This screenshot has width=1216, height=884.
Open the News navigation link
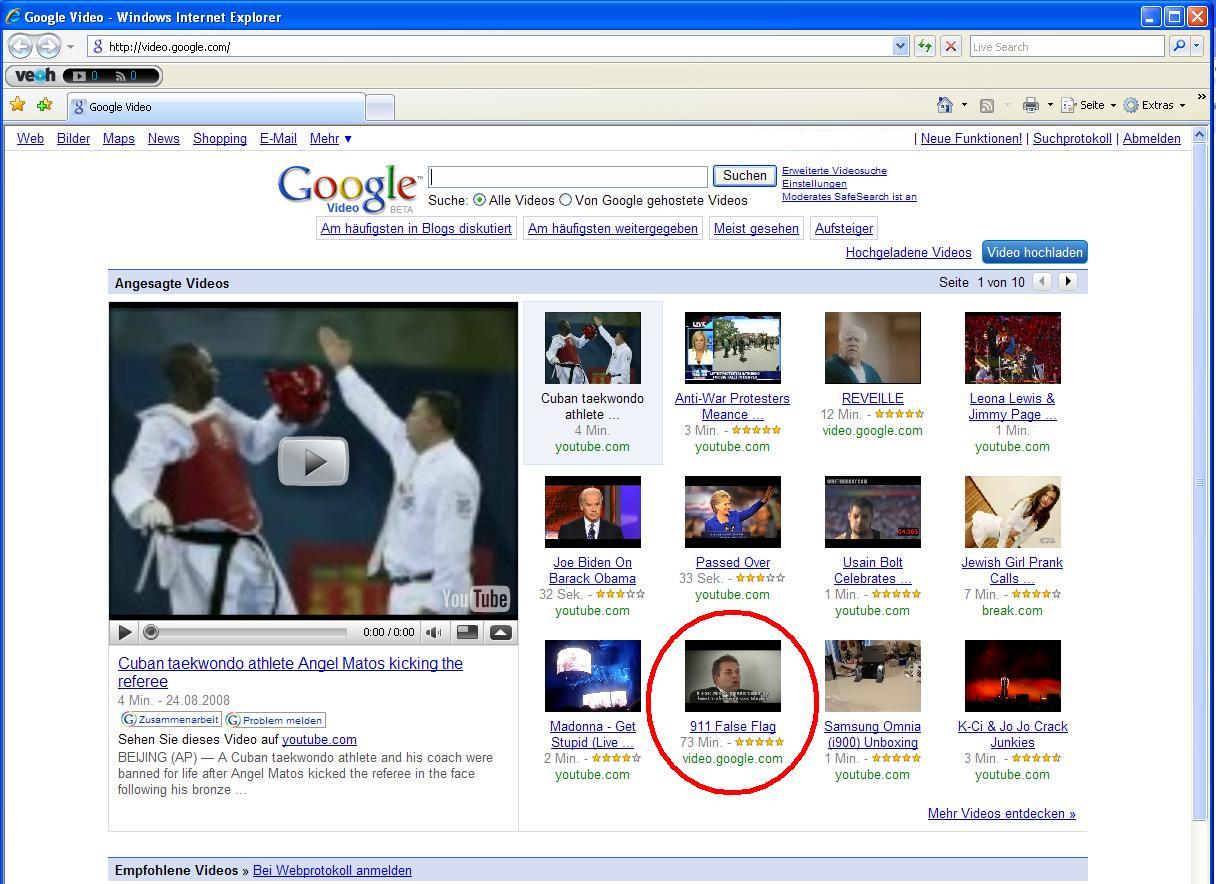click(x=164, y=138)
